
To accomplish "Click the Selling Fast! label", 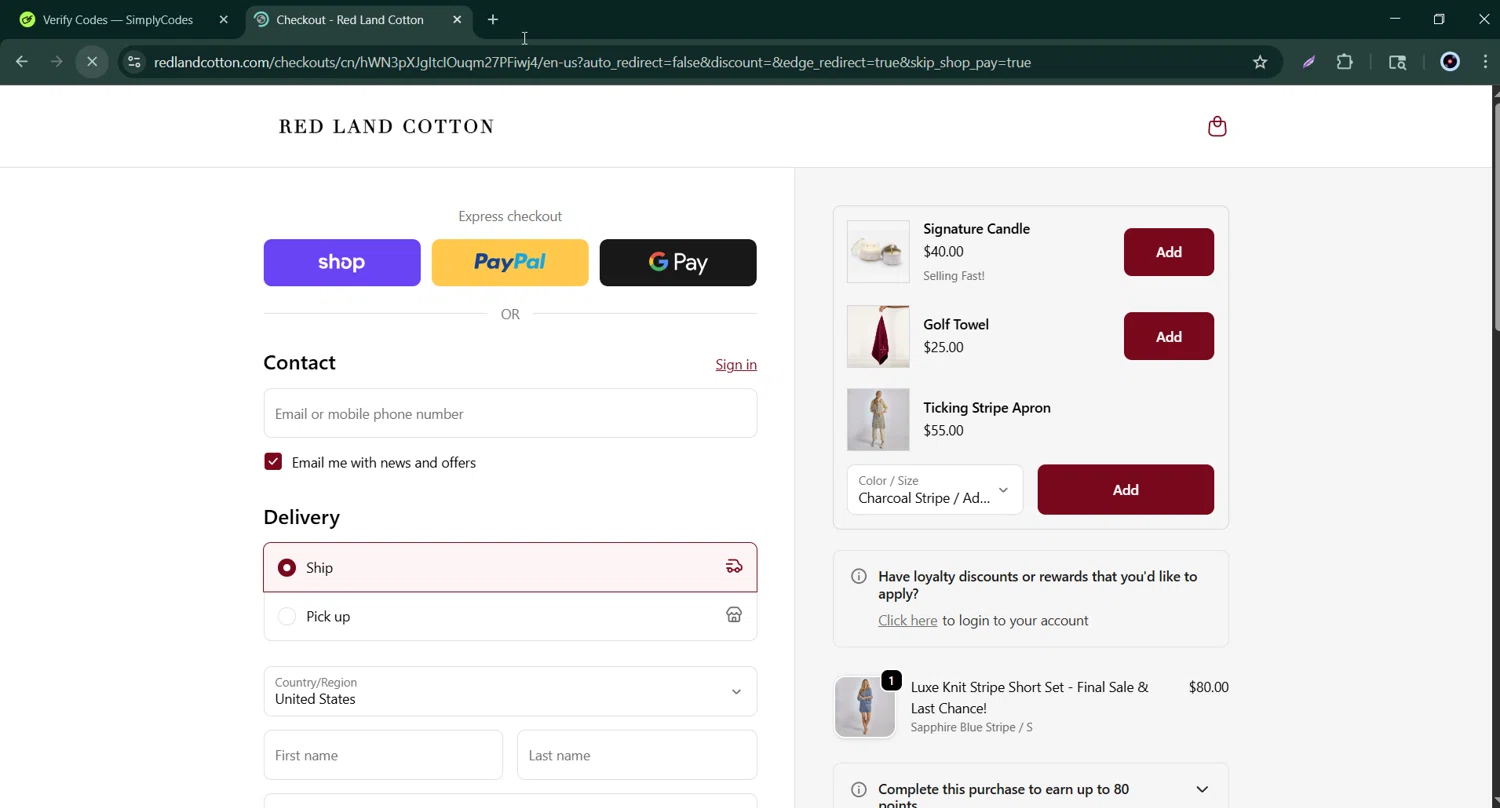I will [x=954, y=276].
